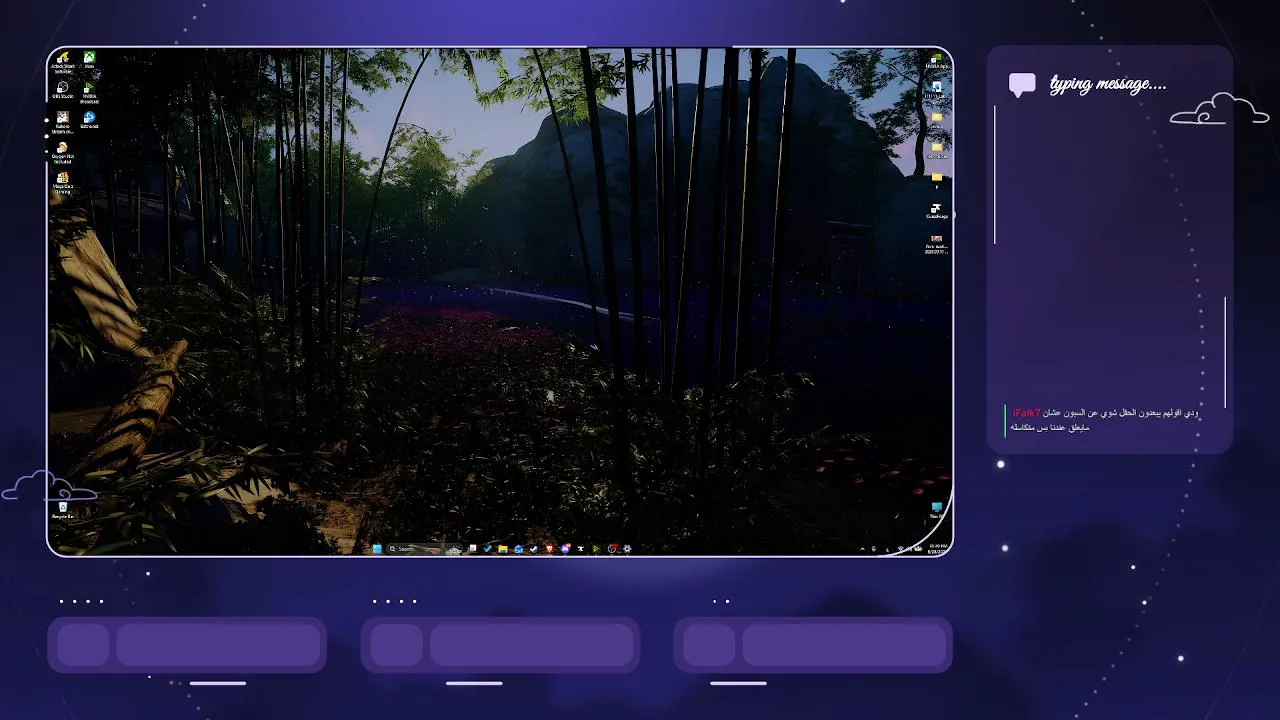1280x720 pixels.
Task: Click the Windows Start button
Action: pos(377,549)
